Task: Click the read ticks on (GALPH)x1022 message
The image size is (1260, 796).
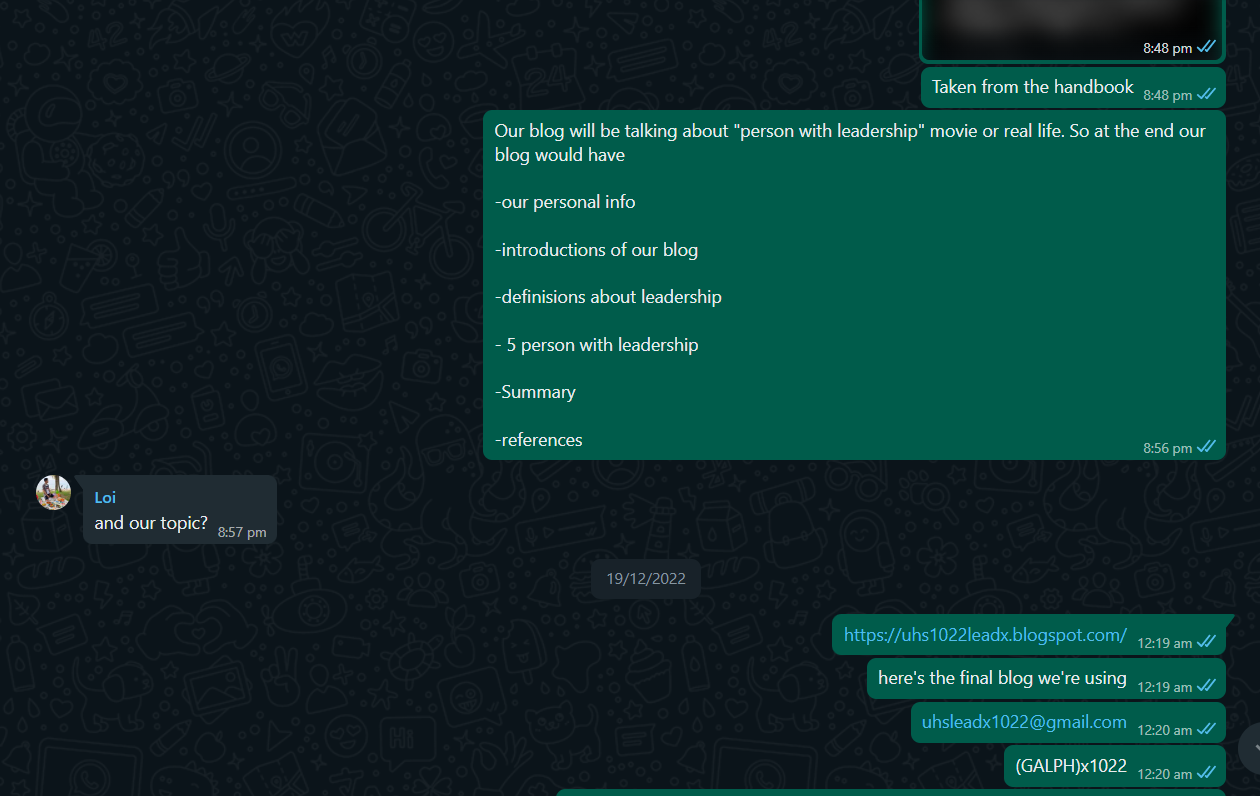Action: click(1207, 773)
